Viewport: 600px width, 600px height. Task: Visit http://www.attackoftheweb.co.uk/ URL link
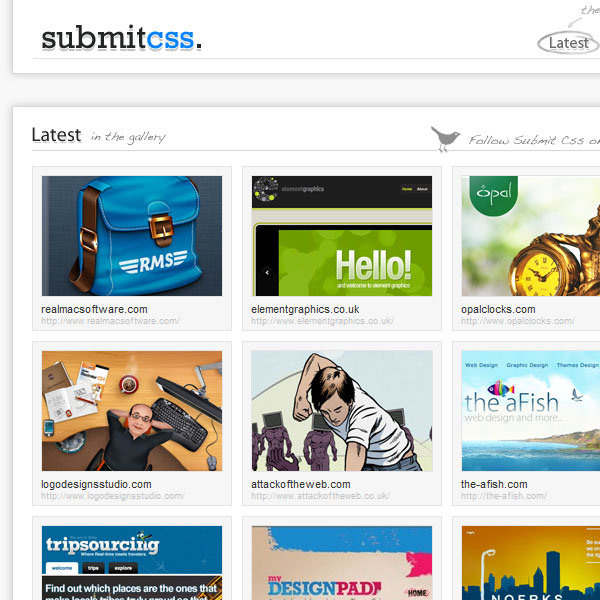[320, 496]
